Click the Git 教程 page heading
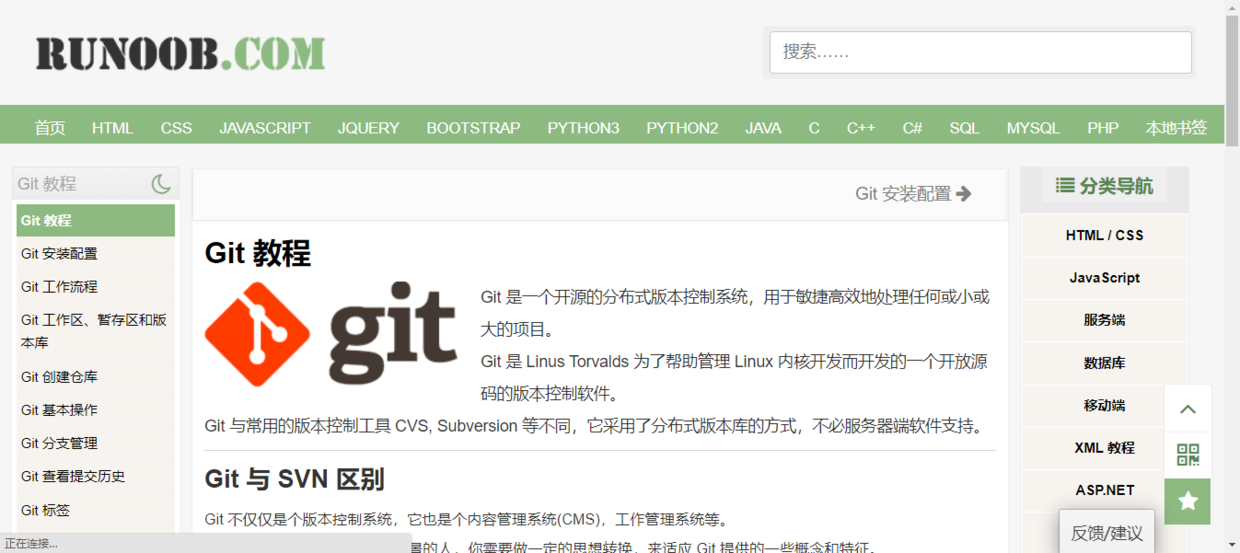This screenshot has width=1240, height=553. 258,253
